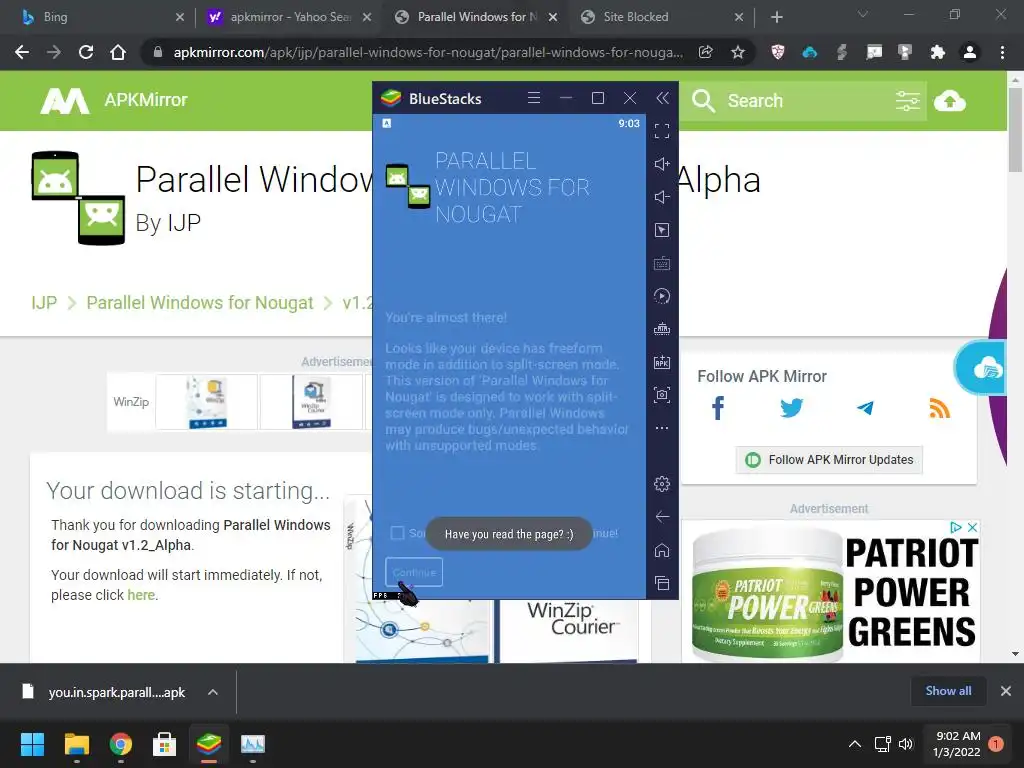The image size is (1024, 768).
Task: Close the Patriot Power Greens ad
Action: (x=972, y=527)
